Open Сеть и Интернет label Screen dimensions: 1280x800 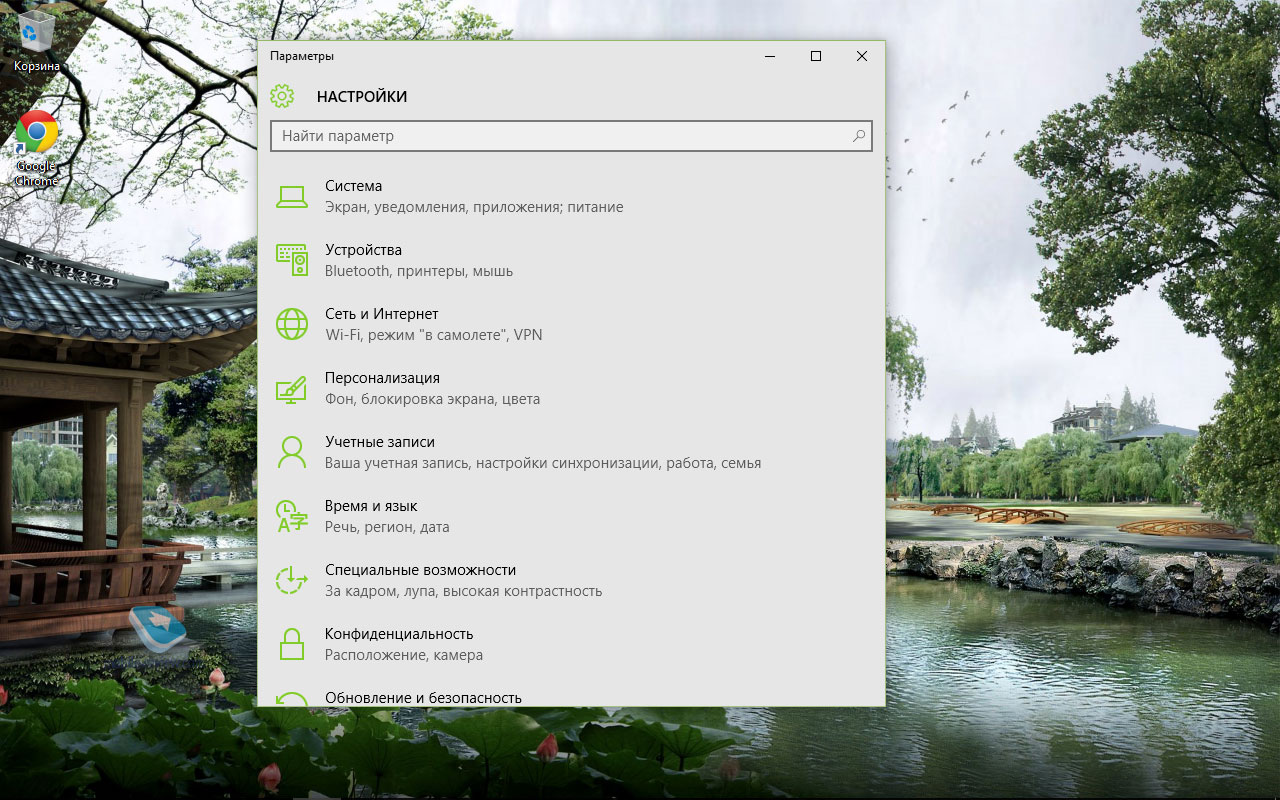381,314
